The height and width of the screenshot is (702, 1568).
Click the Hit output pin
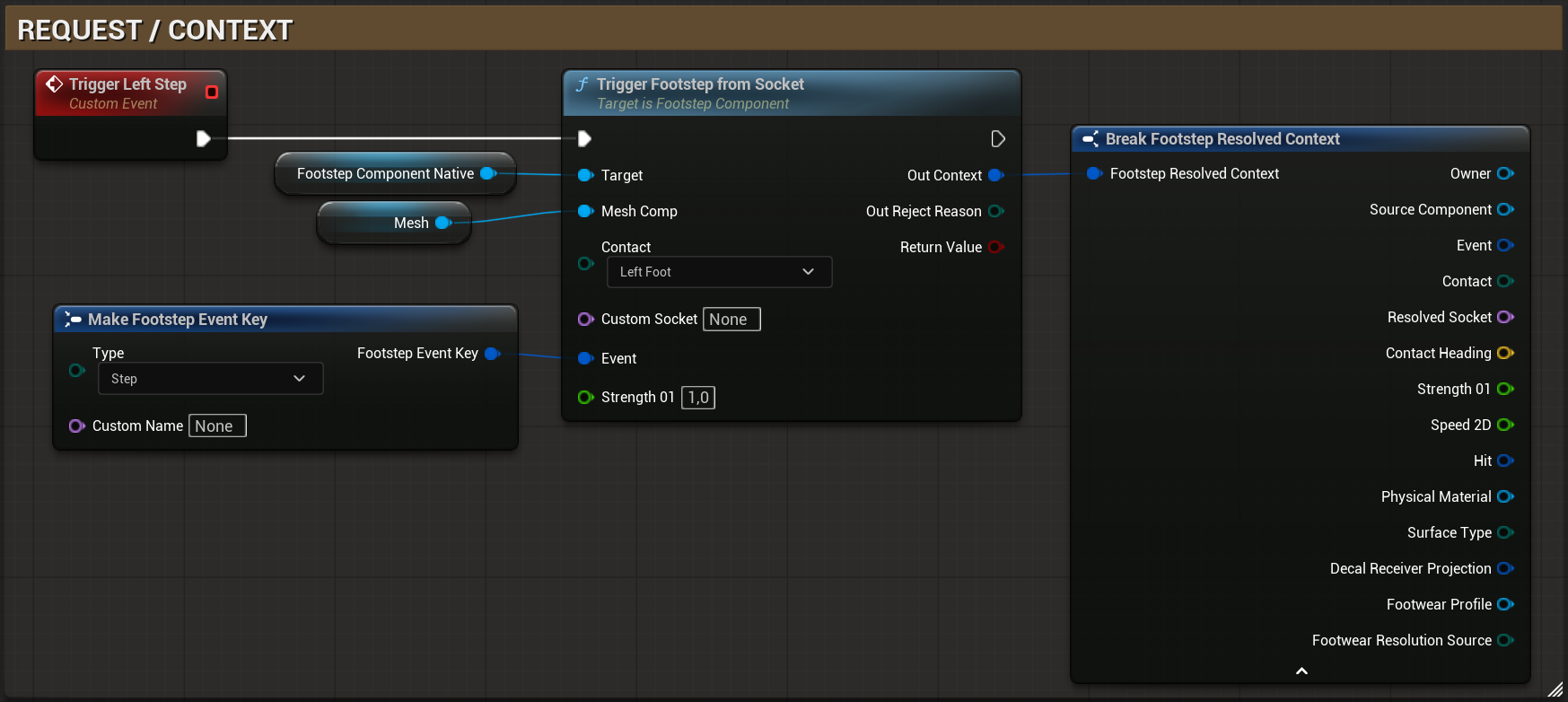click(x=1506, y=461)
